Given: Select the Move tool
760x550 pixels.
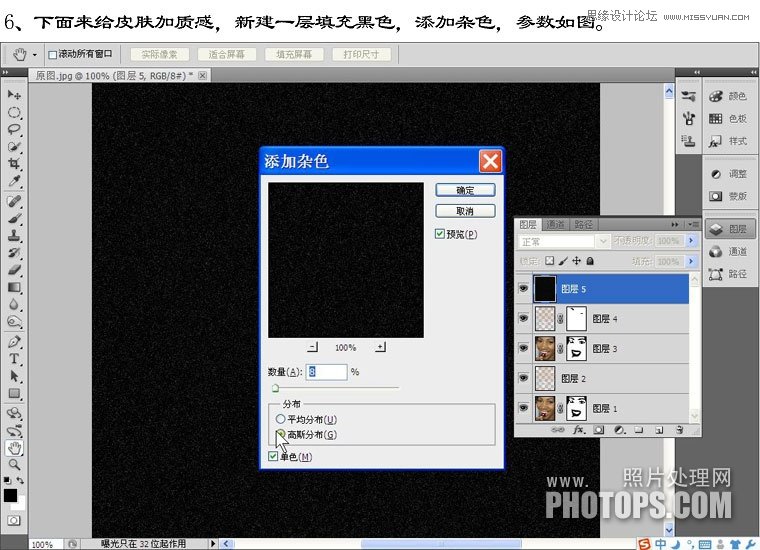Looking at the screenshot, I should coord(14,94).
